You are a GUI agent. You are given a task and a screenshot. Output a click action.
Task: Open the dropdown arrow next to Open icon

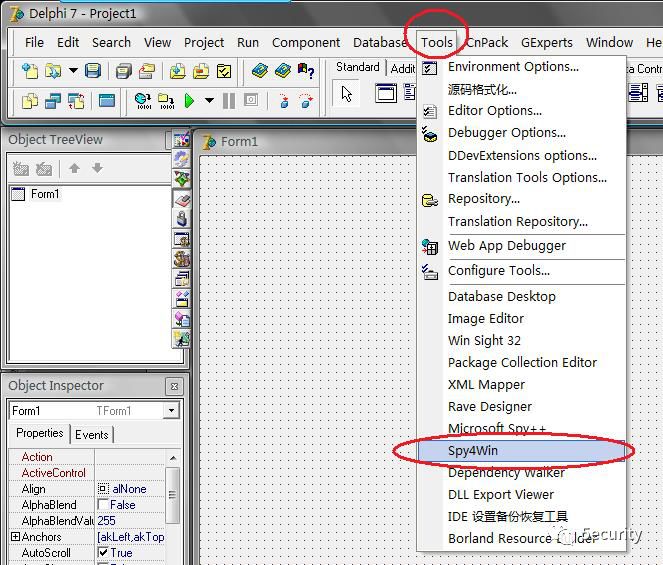[x=73, y=70]
